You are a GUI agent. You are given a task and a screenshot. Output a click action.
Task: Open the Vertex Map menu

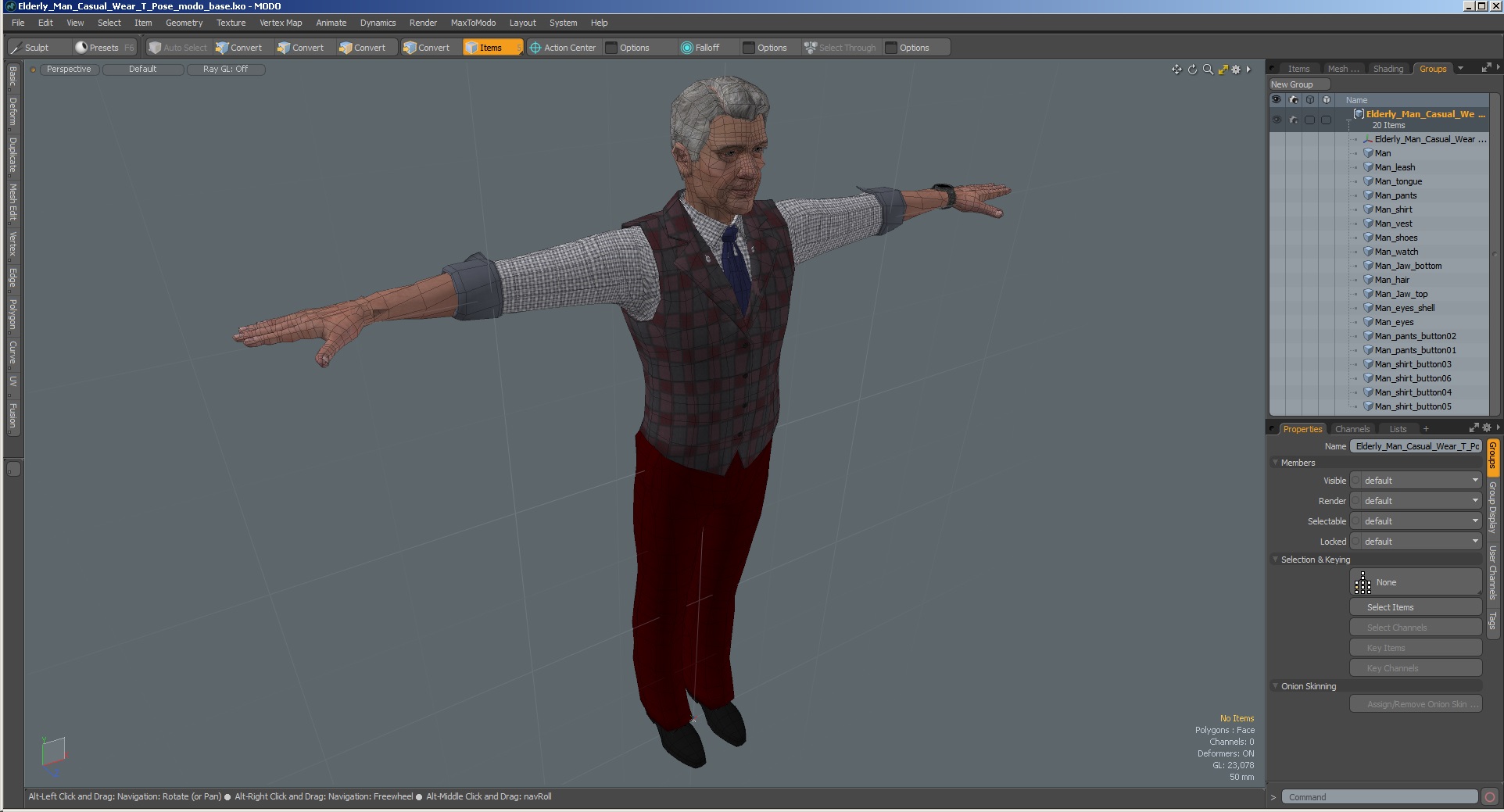281,23
